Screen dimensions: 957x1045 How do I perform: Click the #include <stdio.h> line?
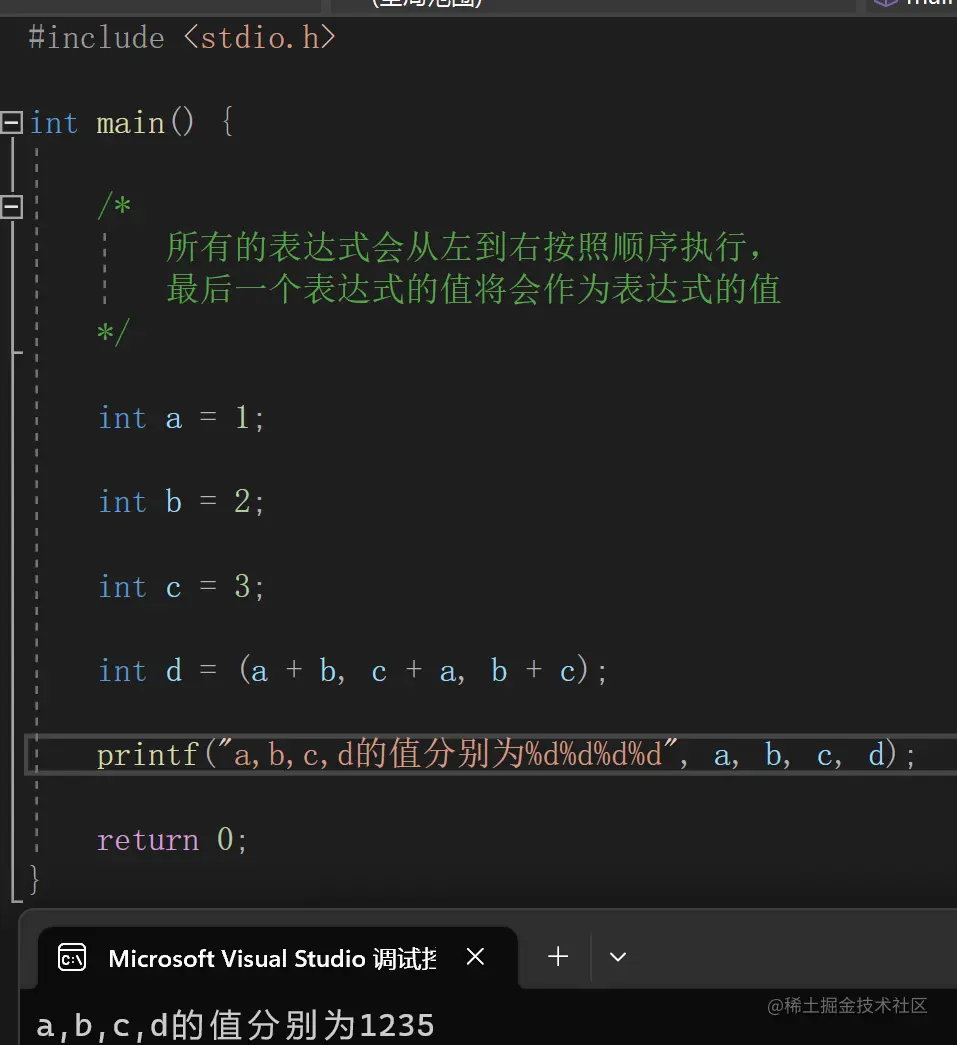182,37
